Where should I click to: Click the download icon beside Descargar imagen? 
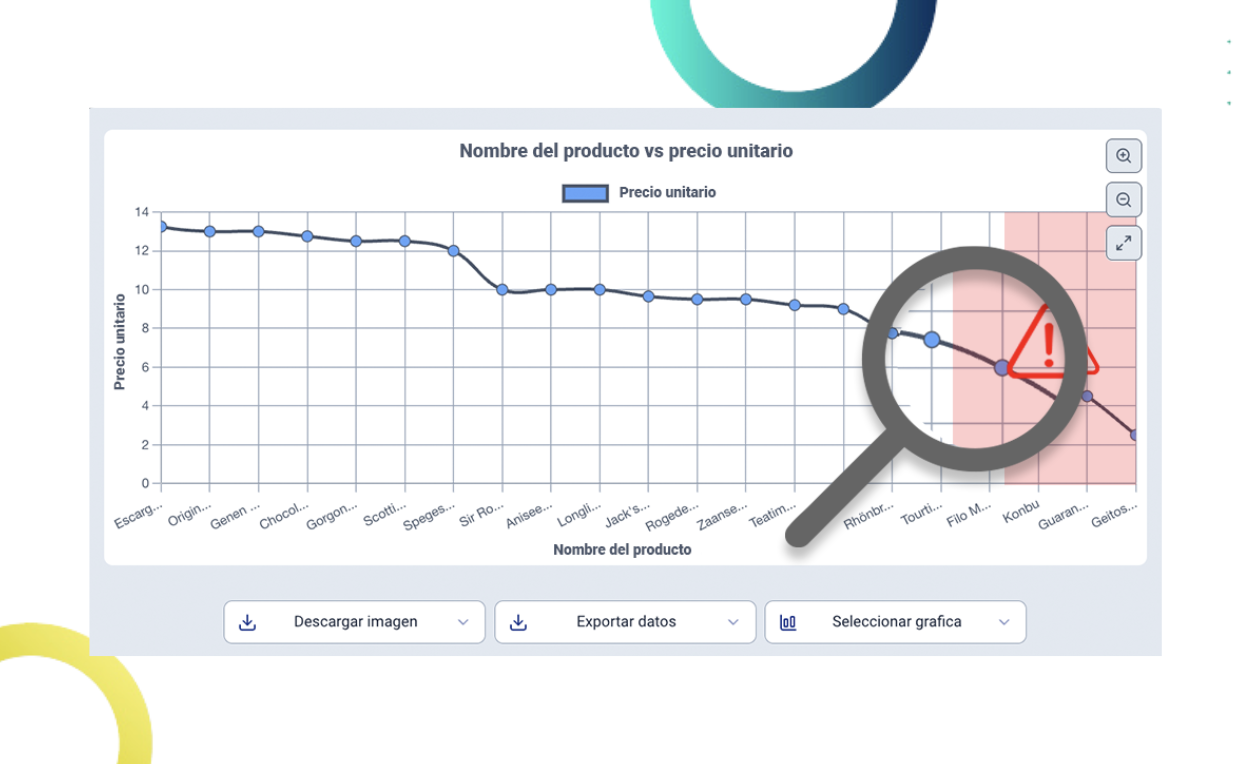coord(248,622)
